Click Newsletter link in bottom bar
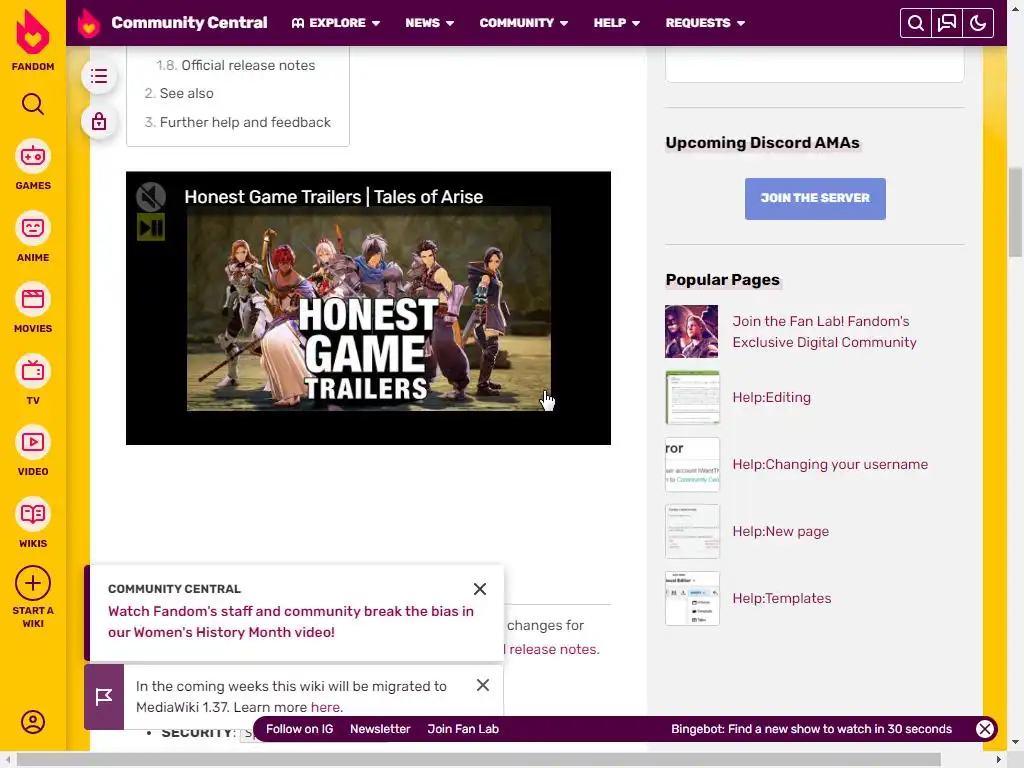Screen dimensions: 1024x768 click(380, 729)
